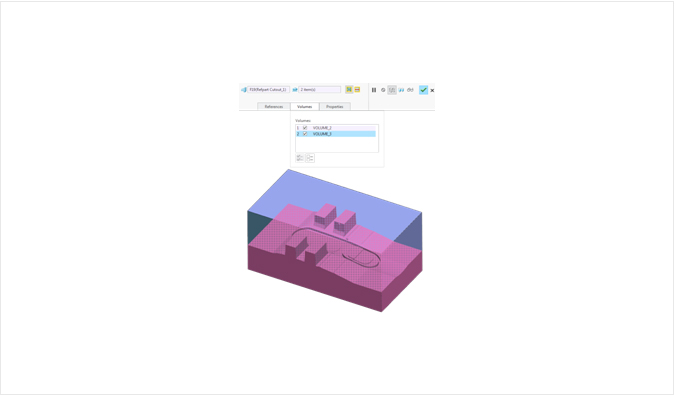This screenshot has width=675, height=395.
Task: Click the blue part icon beside F19 field
Action: point(244,89)
